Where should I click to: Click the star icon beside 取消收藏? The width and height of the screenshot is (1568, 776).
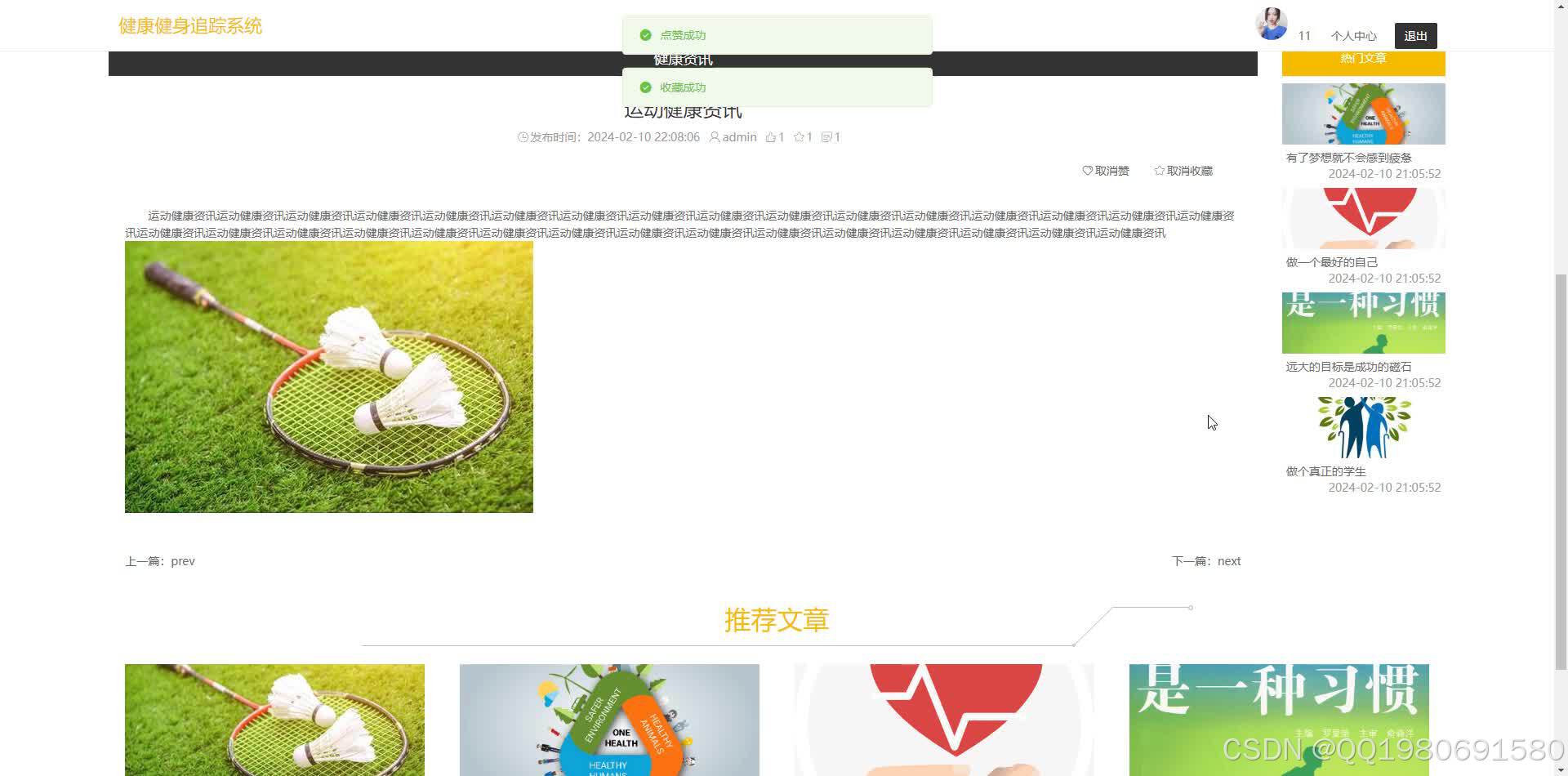1160,170
